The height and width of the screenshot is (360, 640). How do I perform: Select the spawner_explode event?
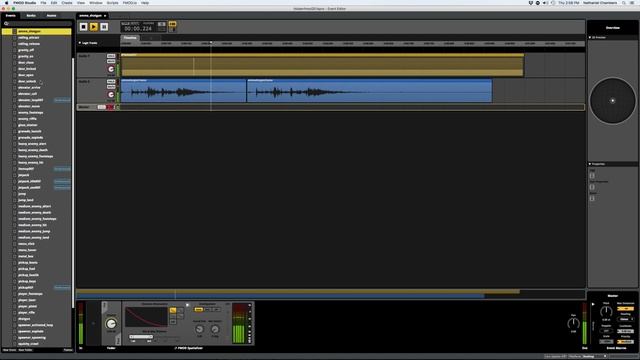[x=31, y=331]
